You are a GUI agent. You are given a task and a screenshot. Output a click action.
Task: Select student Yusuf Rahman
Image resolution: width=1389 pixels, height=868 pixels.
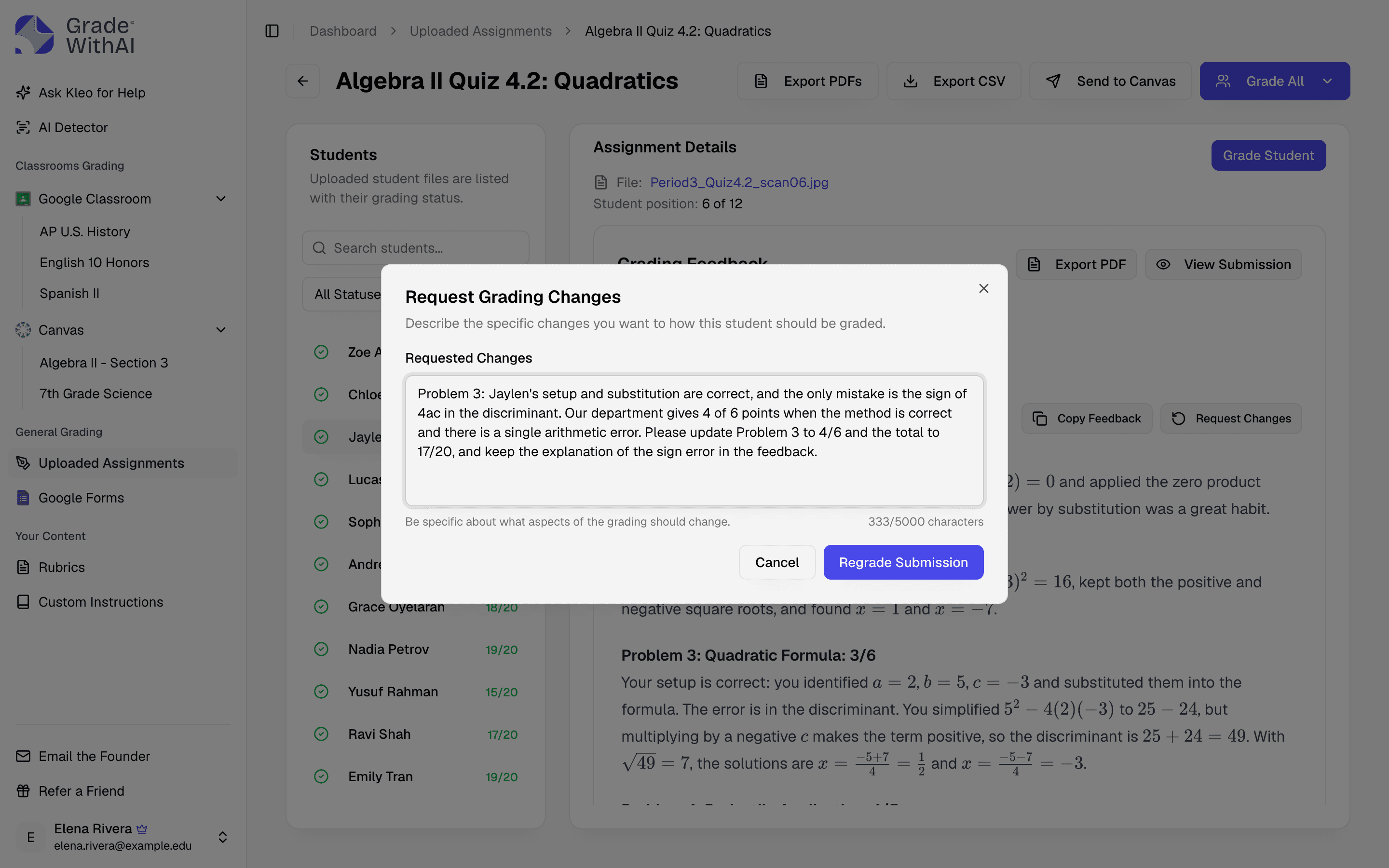tap(416, 692)
